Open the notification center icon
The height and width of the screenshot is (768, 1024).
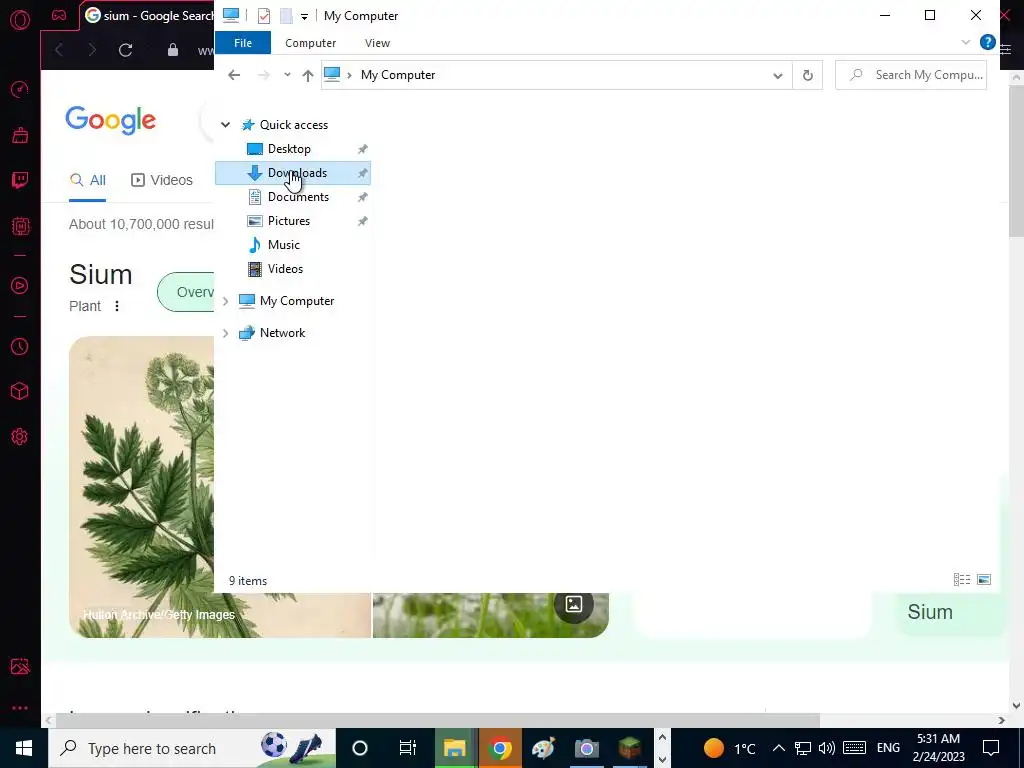click(991, 748)
